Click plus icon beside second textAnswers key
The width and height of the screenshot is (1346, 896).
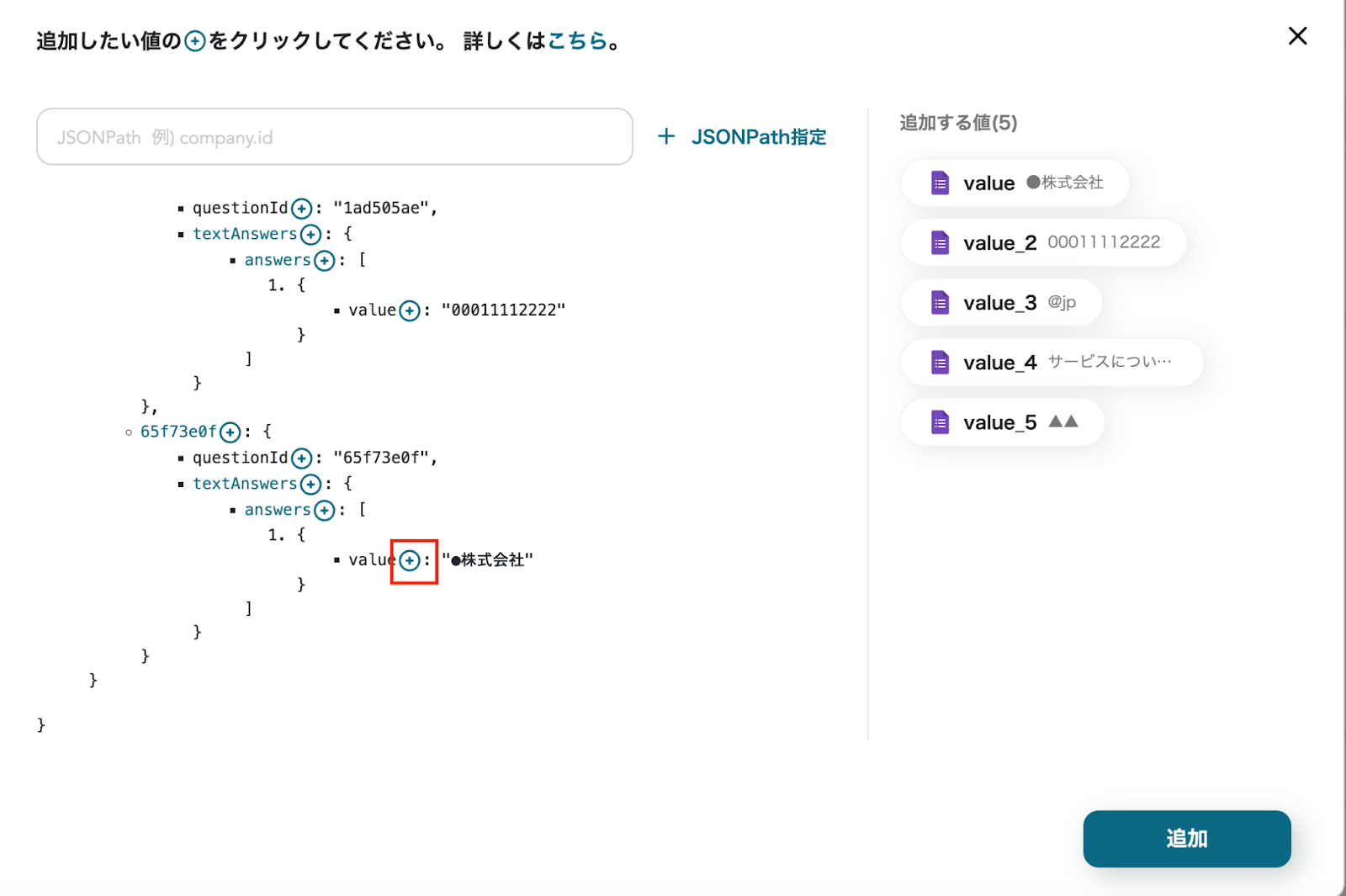pos(310,485)
